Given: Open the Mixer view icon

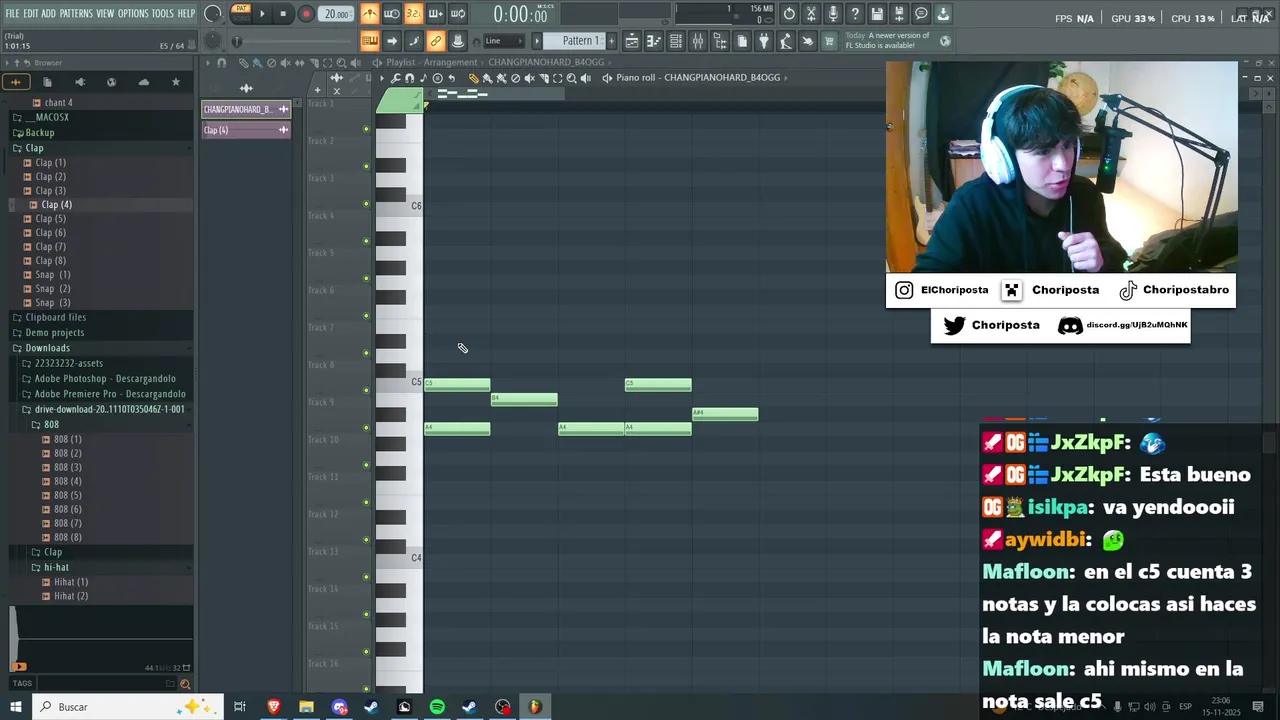Looking at the screenshot, I should tap(698, 41).
